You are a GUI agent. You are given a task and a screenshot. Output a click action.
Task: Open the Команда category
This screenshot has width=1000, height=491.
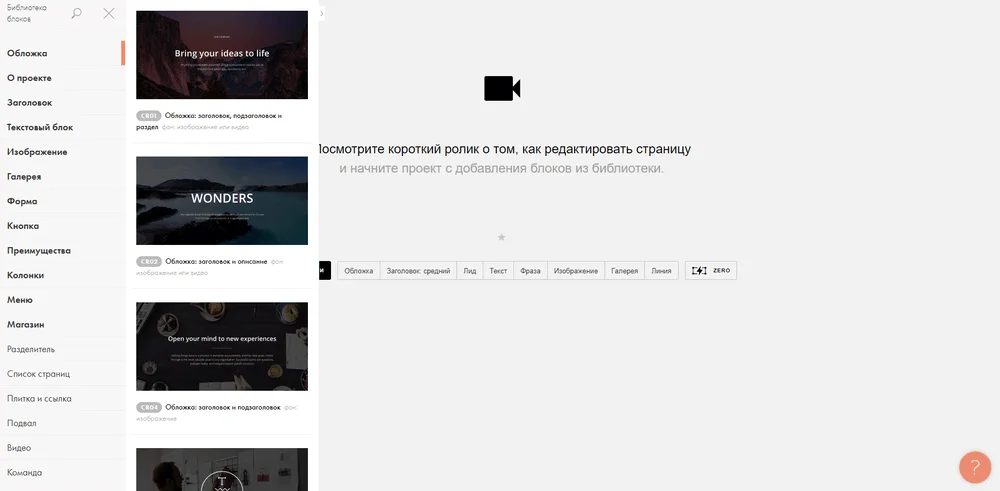pos(62,473)
